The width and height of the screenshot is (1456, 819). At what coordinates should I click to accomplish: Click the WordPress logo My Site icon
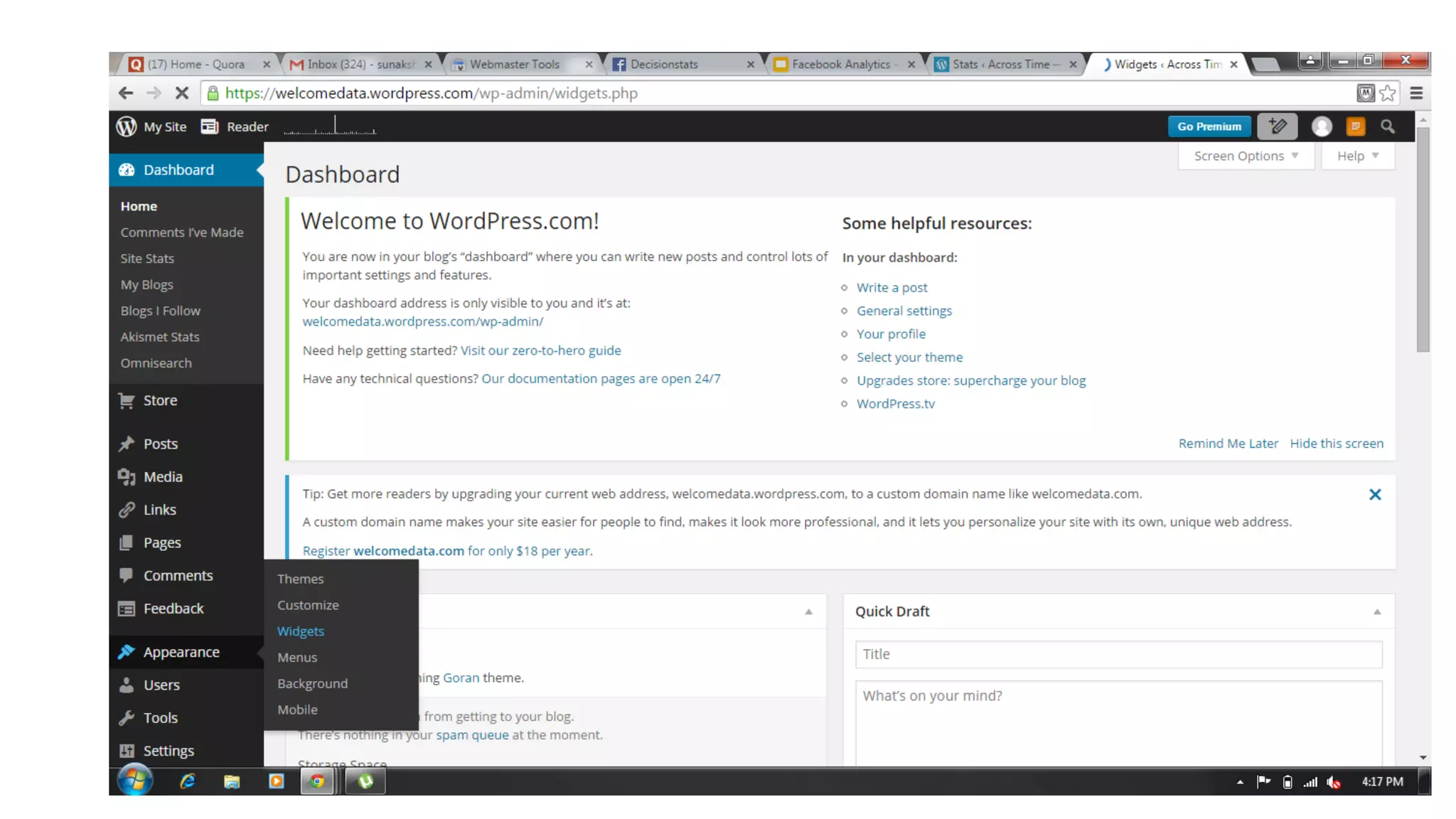click(x=127, y=127)
